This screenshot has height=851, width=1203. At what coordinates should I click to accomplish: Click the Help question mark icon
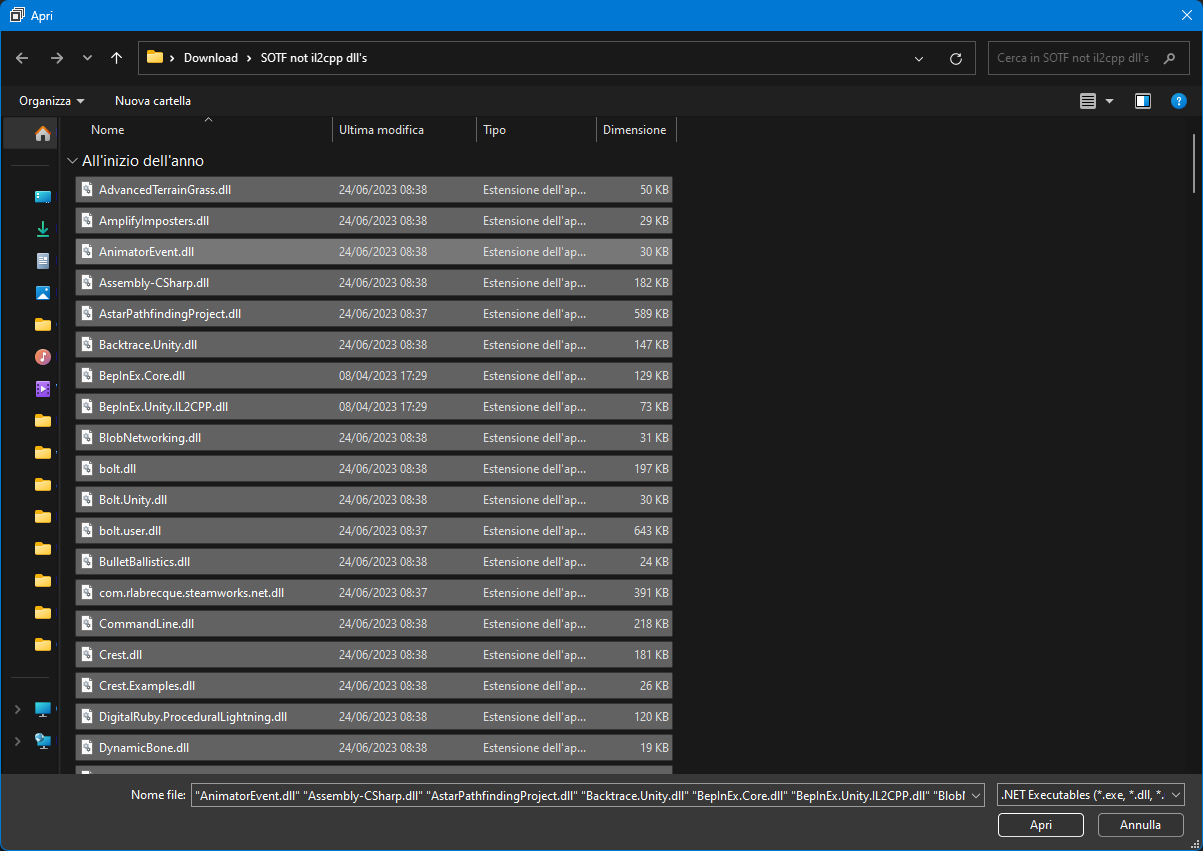[1178, 100]
